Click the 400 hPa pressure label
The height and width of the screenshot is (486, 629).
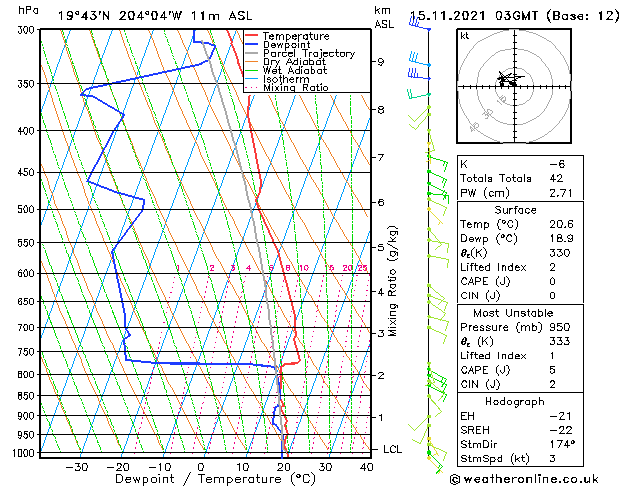[28, 131]
